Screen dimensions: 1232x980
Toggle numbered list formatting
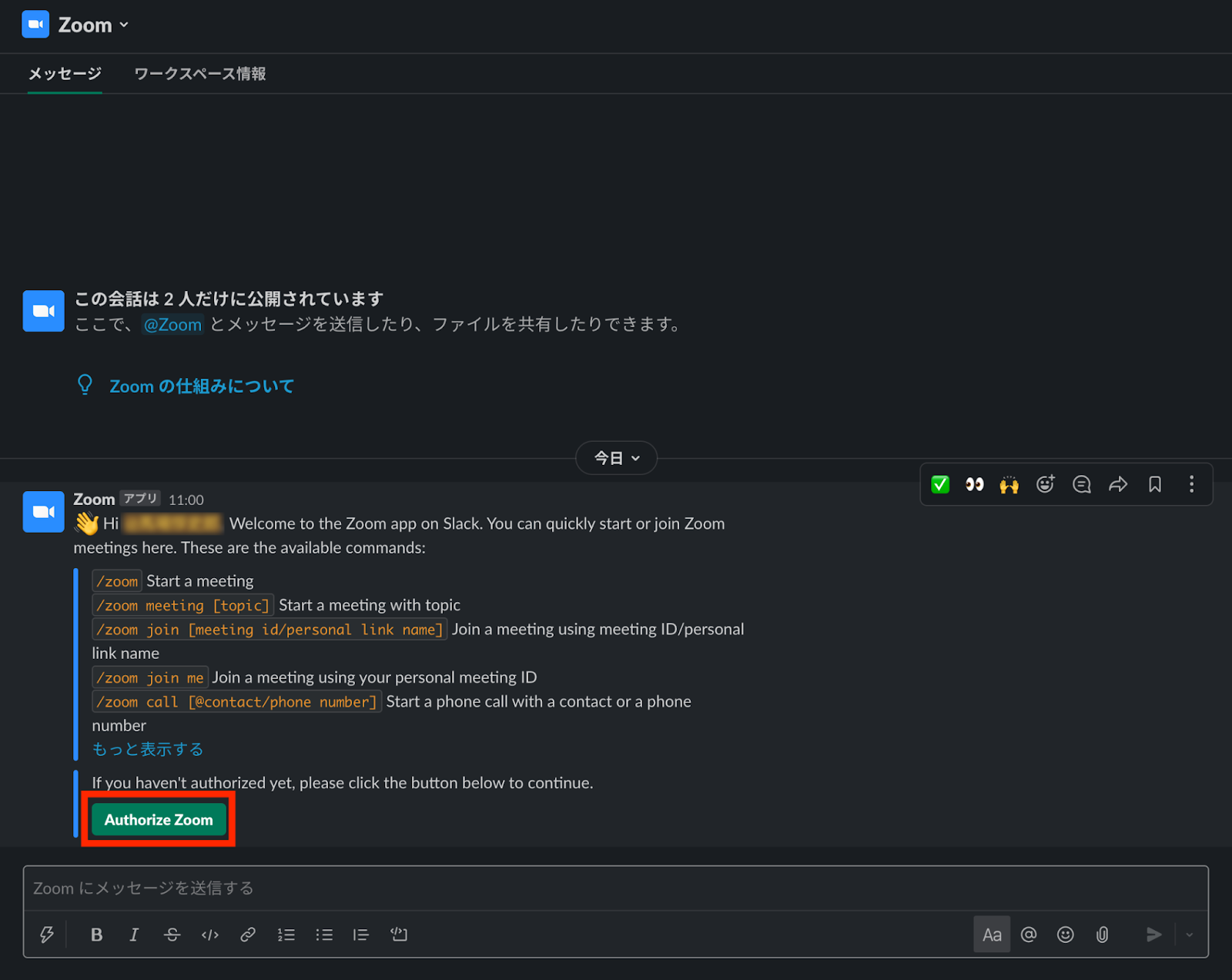tap(286, 935)
